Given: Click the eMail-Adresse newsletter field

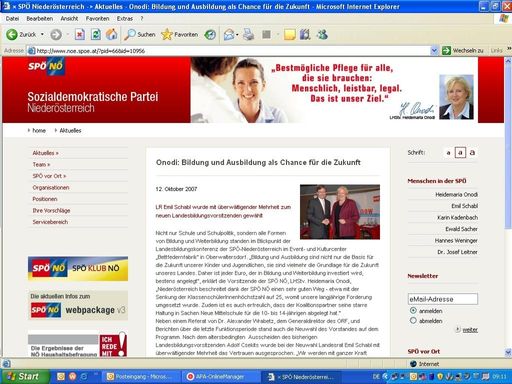Looking at the screenshot, I should click(x=443, y=299).
